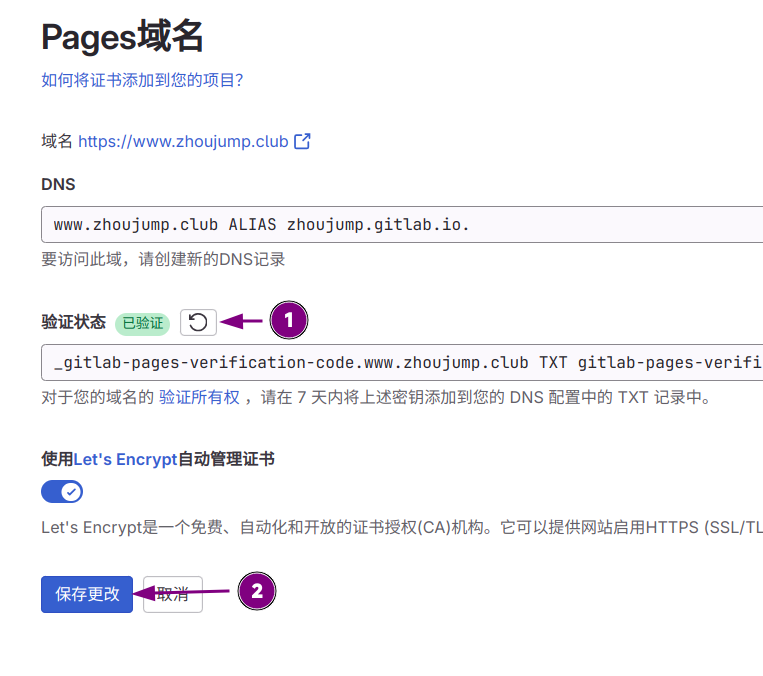The image size is (763, 676).
Task: Click the 验证状态 label
Action: point(73,322)
